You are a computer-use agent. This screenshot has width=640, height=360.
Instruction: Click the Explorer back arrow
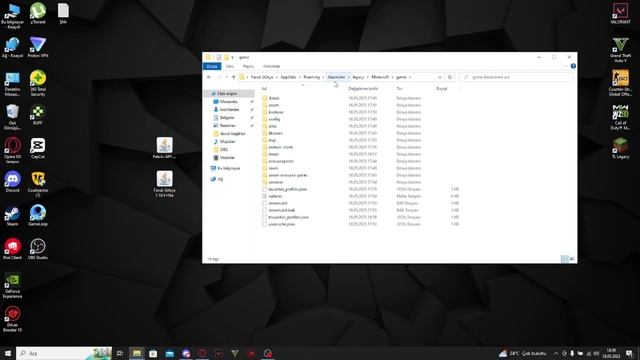click(x=209, y=77)
